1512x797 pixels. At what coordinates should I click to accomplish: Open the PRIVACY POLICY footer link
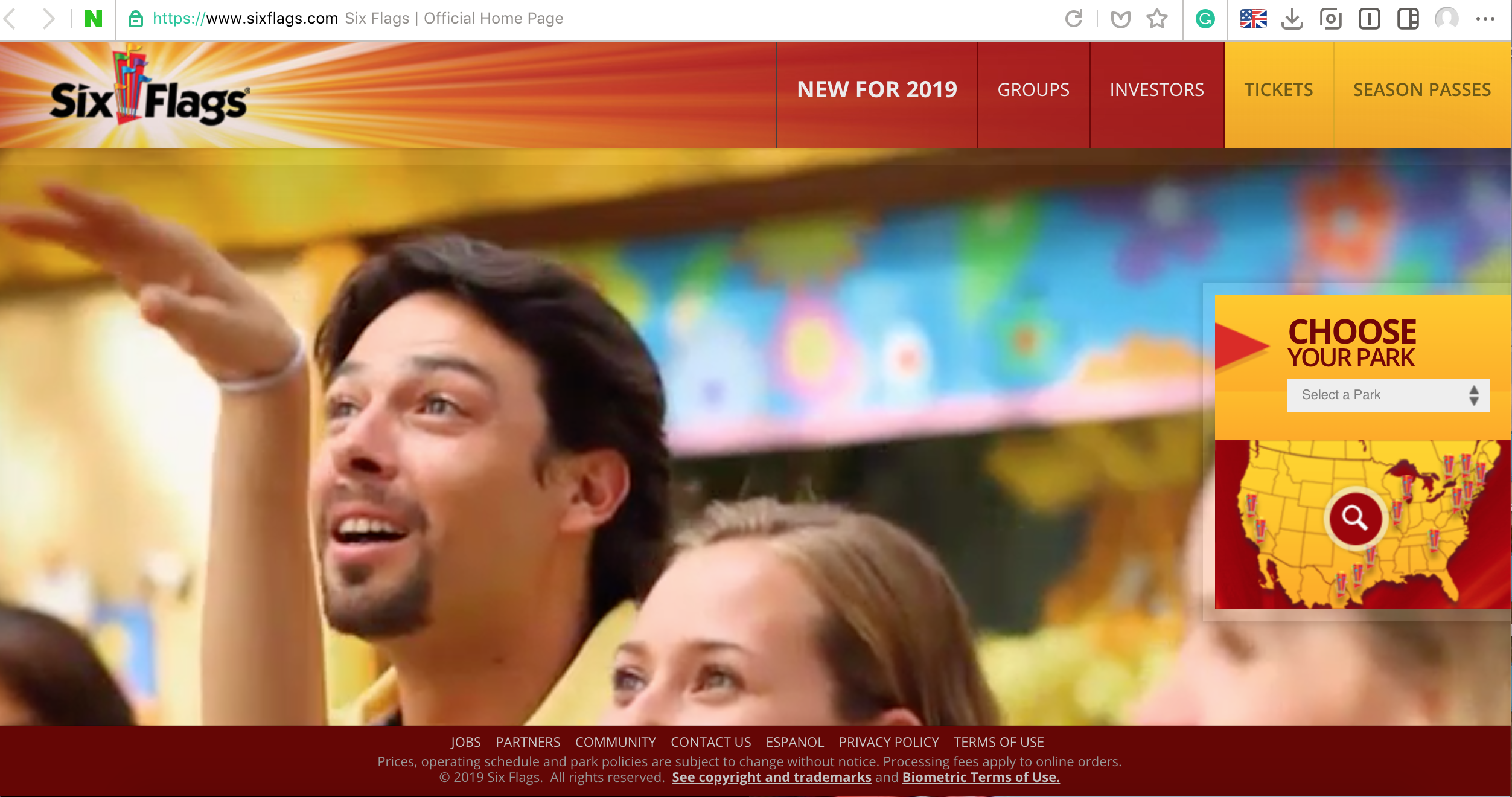pos(888,742)
